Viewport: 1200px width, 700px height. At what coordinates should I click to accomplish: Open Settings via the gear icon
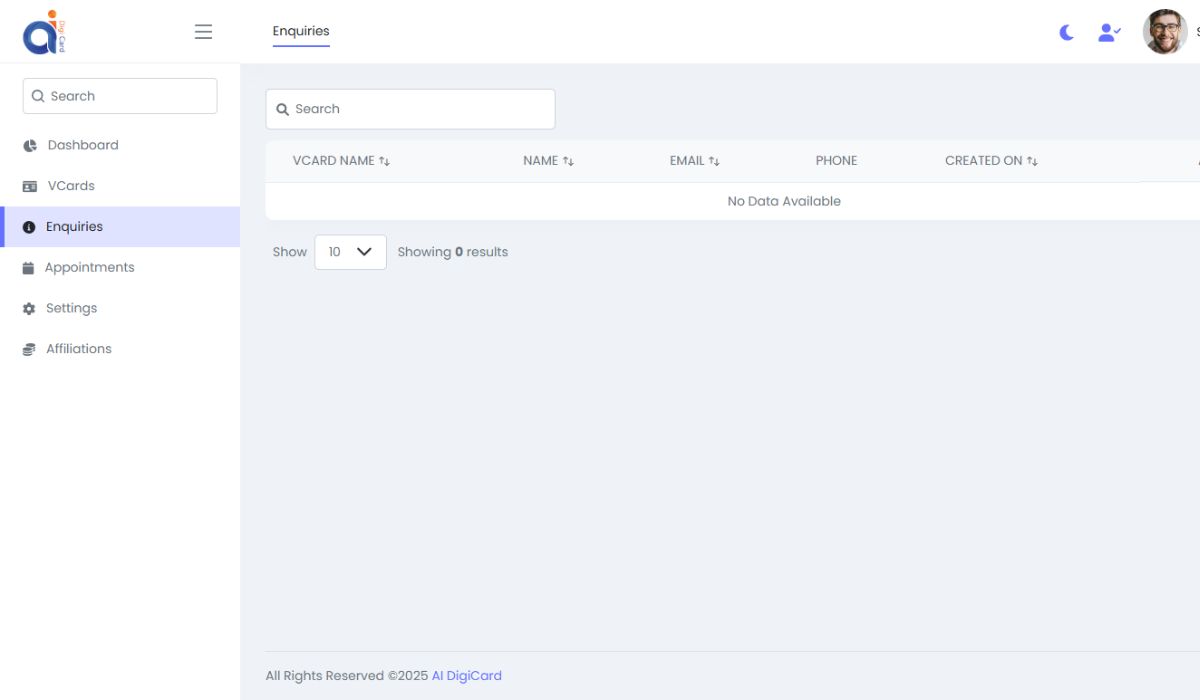pyautogui.click(x=29, y=308)
